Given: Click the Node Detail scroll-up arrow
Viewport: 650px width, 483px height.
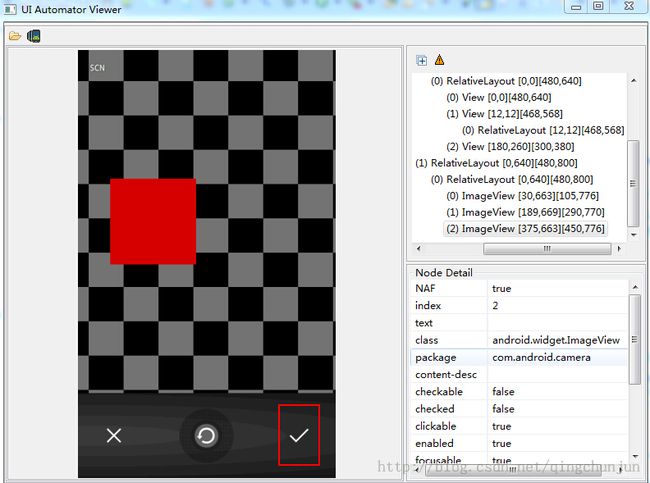Looking at the screenshot, I should tap(635, 287).
